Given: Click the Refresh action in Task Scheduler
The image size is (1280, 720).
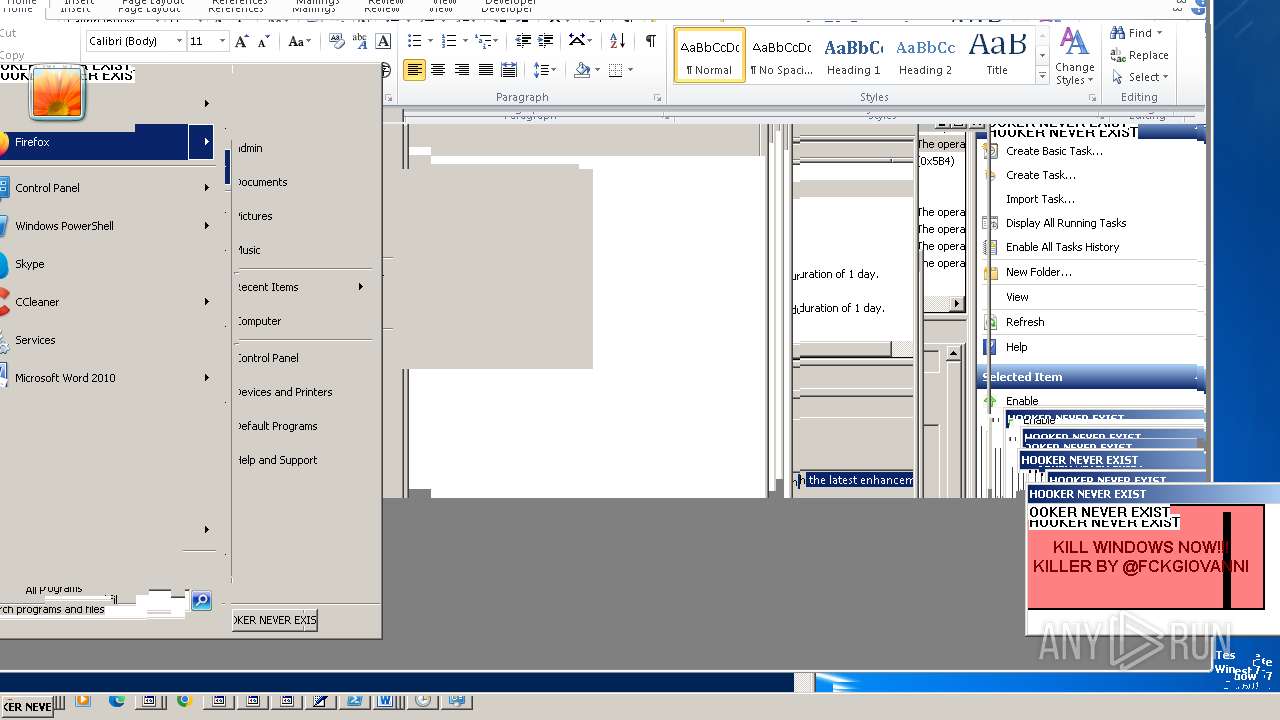Looking at the screenshot, I should (x=1025, y=322).
